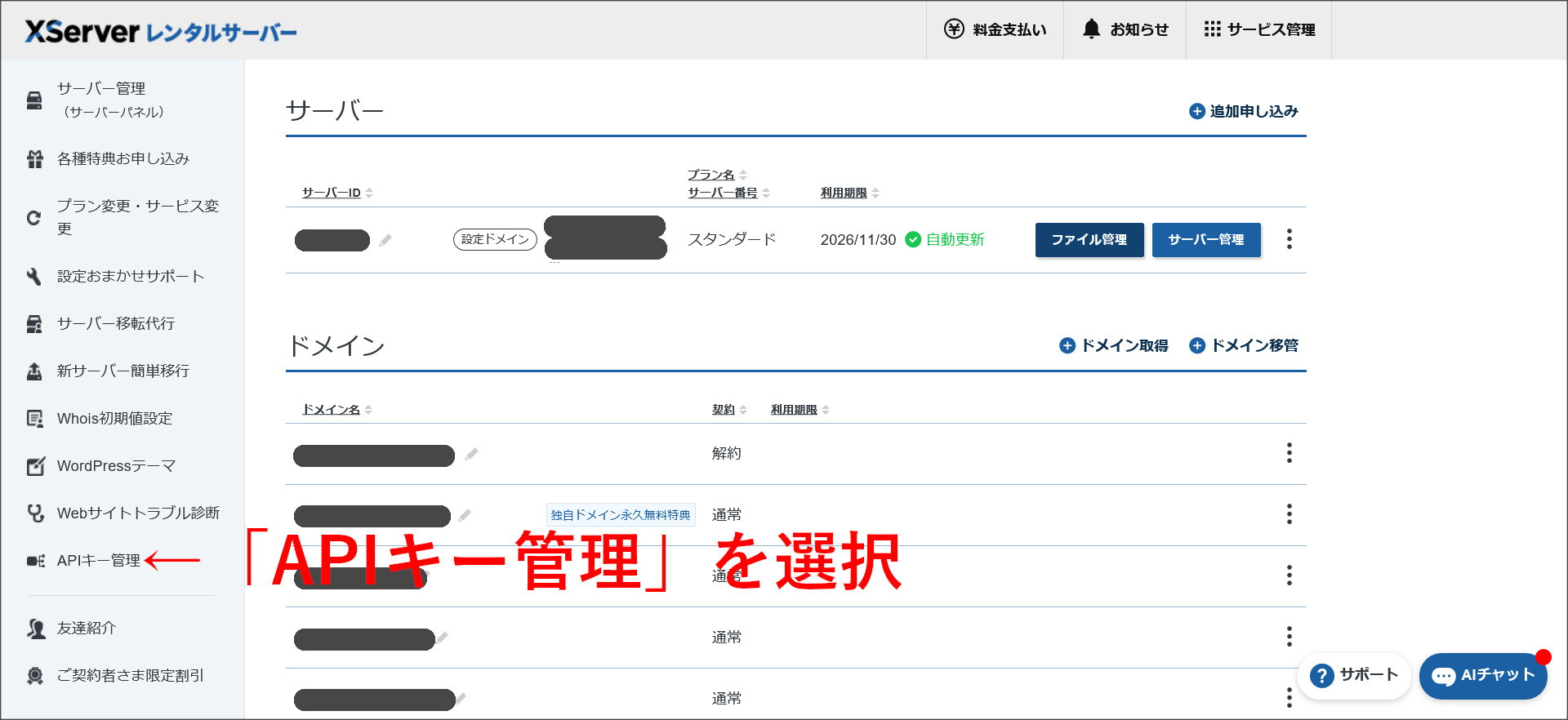Open Whois初期値設定 link
This screenshot has width=1568, height=720.
pyautogui.click(x=115, y=418)
